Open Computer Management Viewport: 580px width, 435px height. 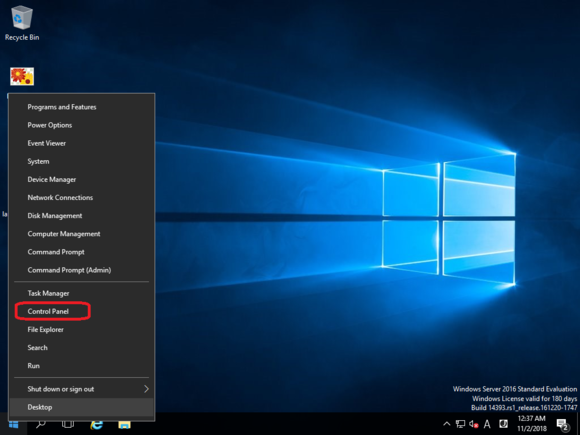tap(81, 234)
